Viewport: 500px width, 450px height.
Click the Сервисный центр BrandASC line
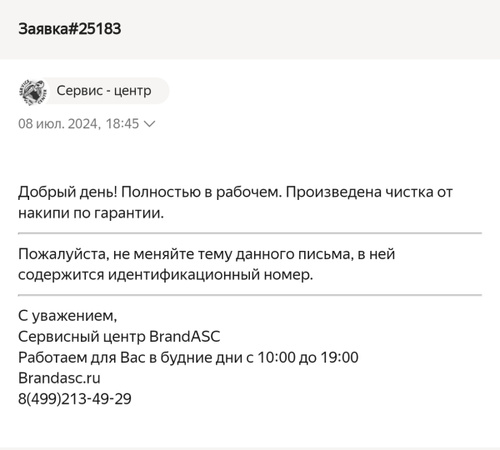click(x=119, y=337)
